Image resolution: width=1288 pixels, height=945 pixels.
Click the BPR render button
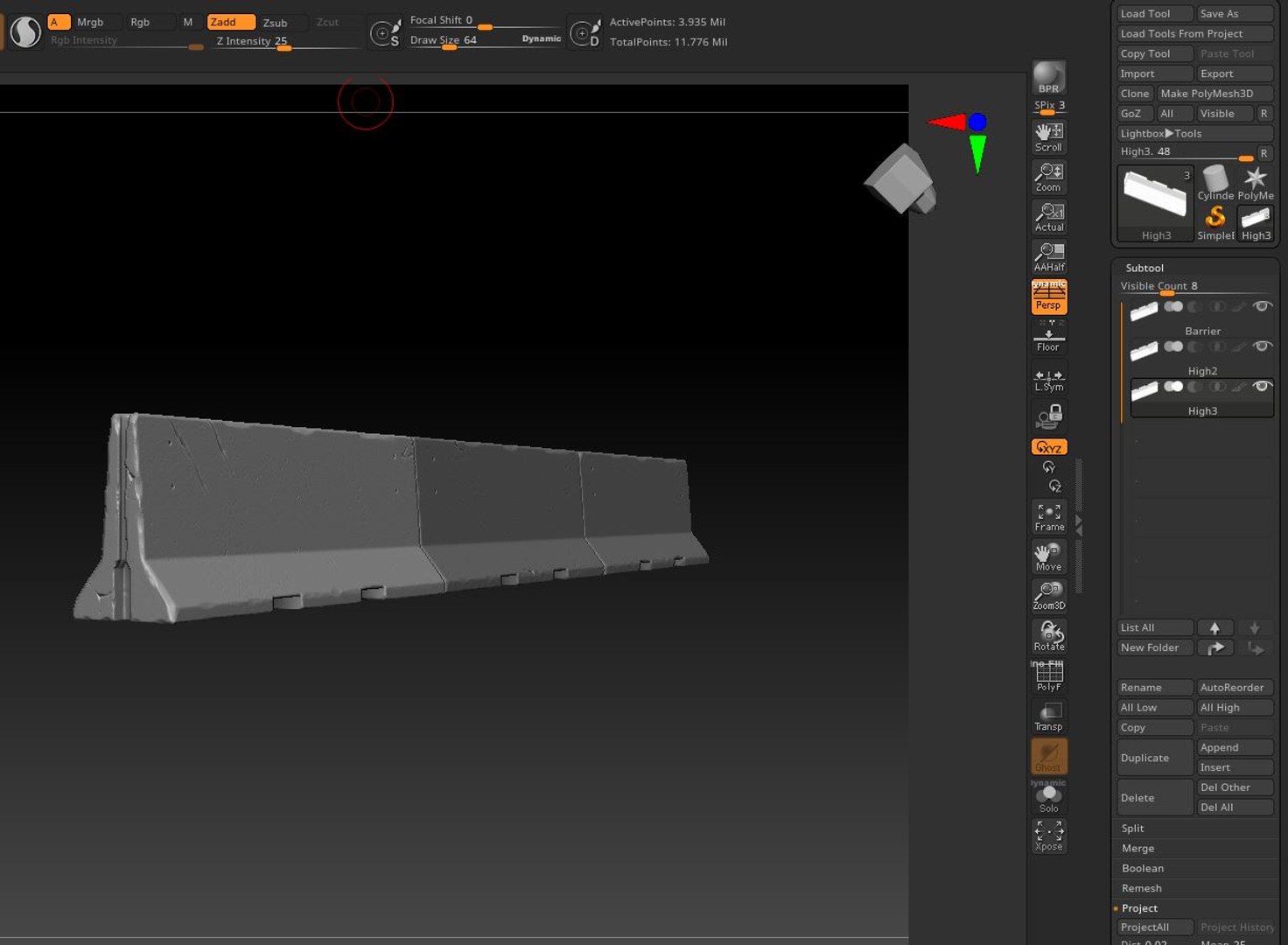coord(1048,77)
